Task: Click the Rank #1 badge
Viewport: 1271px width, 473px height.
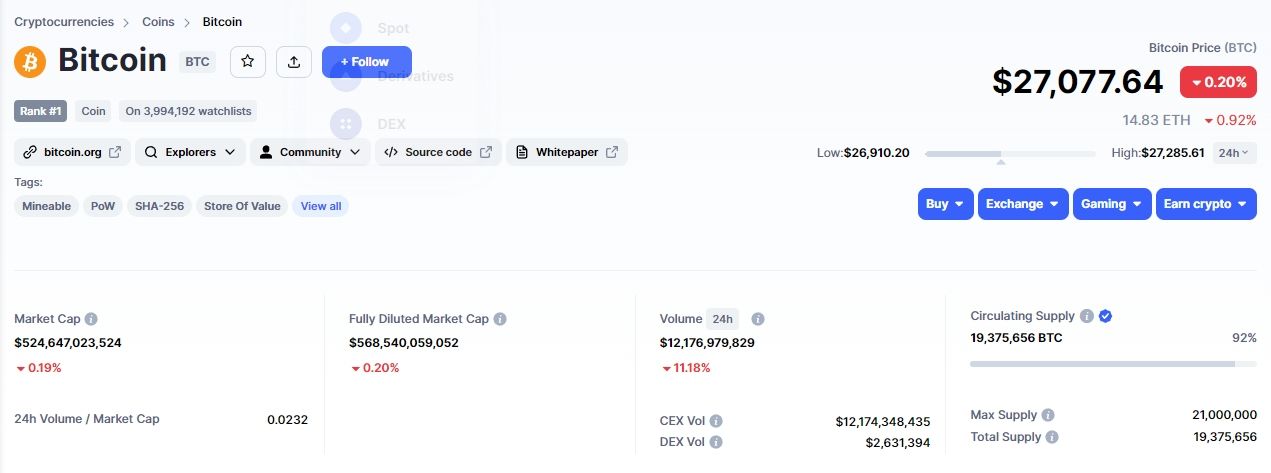Action: [41, 111]
